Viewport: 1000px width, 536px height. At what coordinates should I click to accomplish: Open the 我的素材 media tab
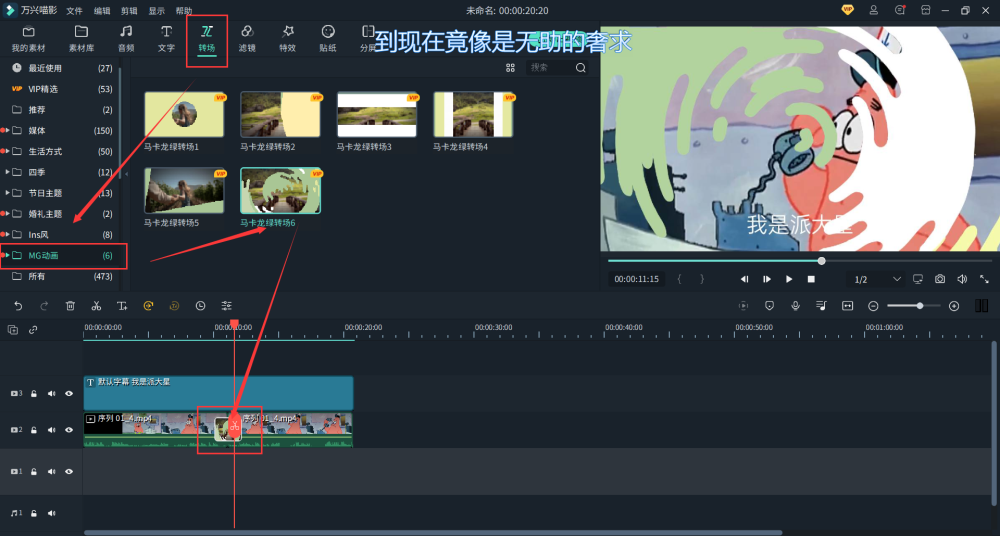click(28, 38)
